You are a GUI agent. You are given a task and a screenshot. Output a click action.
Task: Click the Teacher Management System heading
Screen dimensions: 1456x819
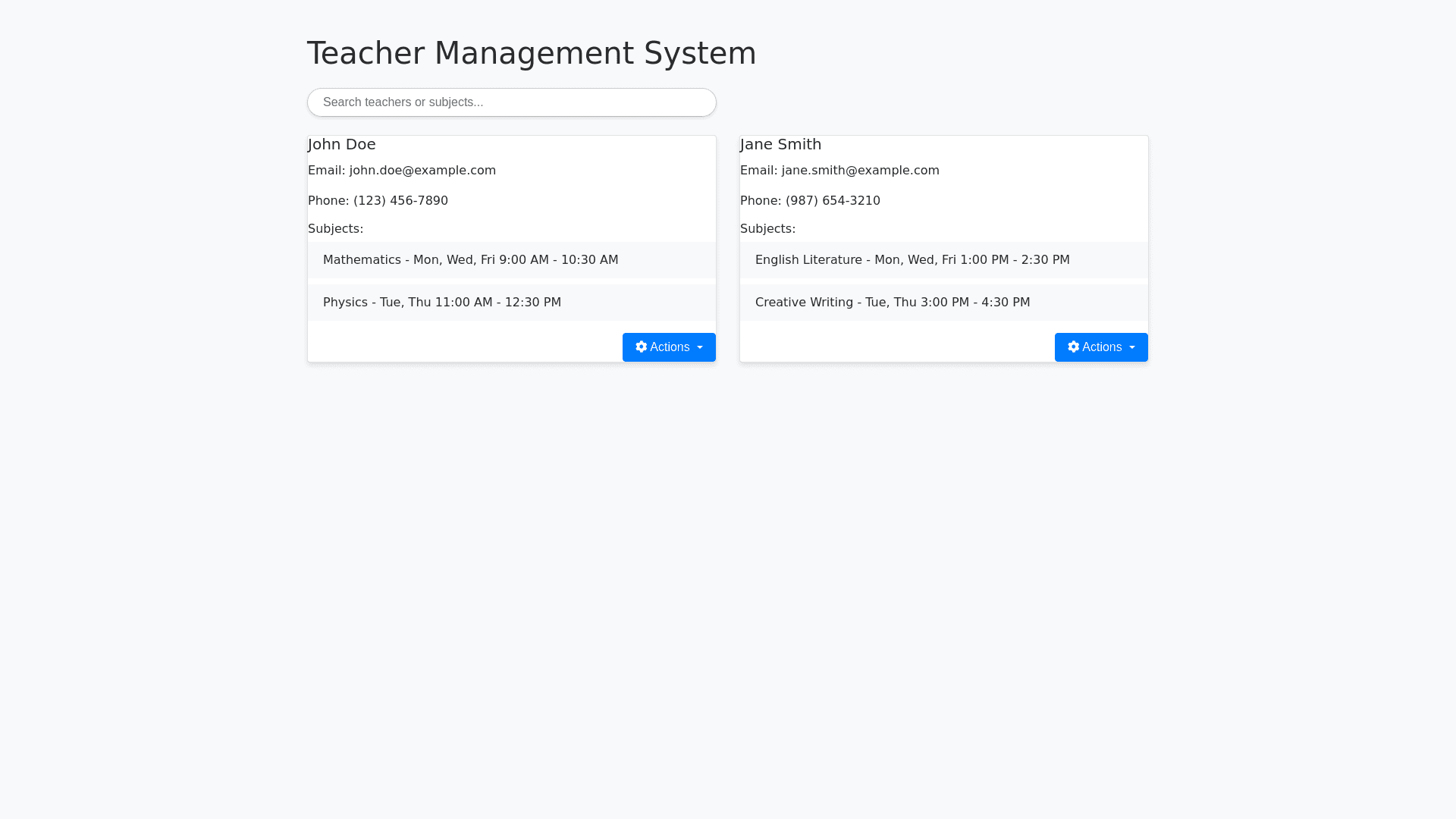coord(532,53)
